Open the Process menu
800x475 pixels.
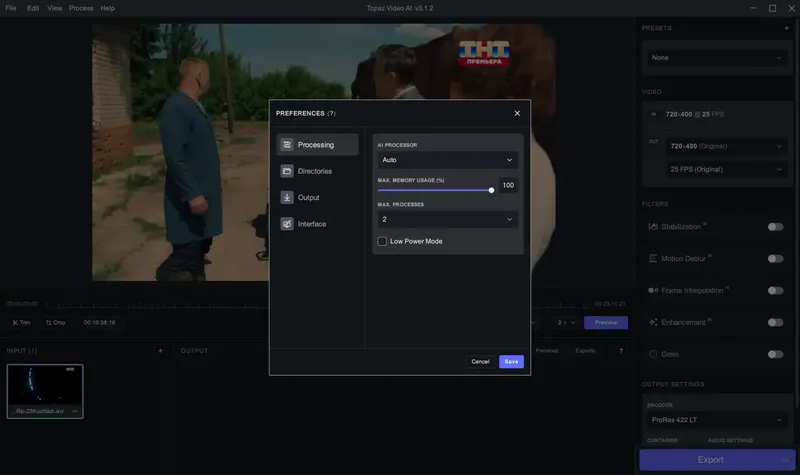click(81, 8)
